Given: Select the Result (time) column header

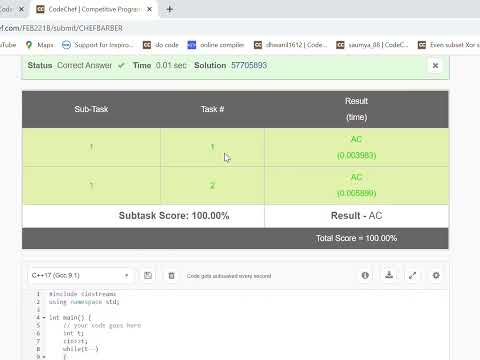Looking at the screenshot, I should (x=356, y=109).
